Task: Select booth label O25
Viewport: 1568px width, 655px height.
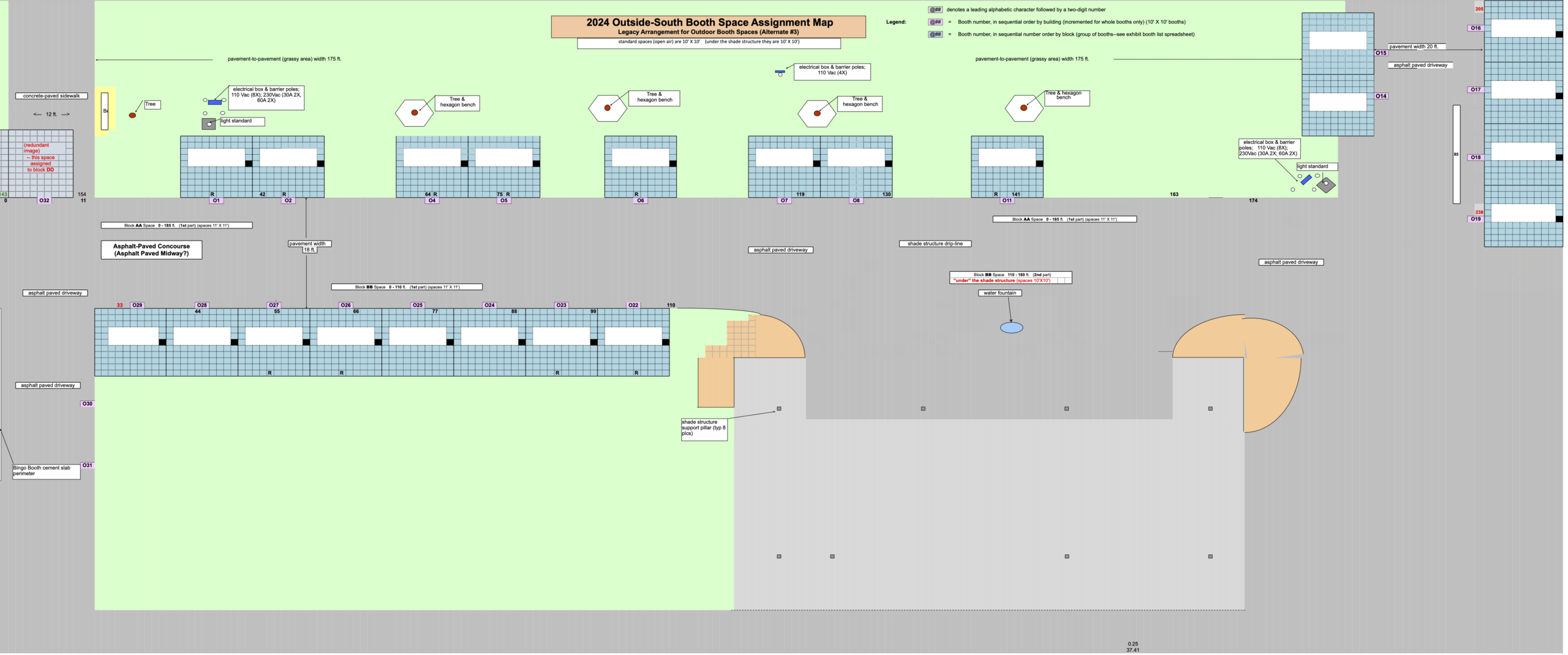Action: 418,305
